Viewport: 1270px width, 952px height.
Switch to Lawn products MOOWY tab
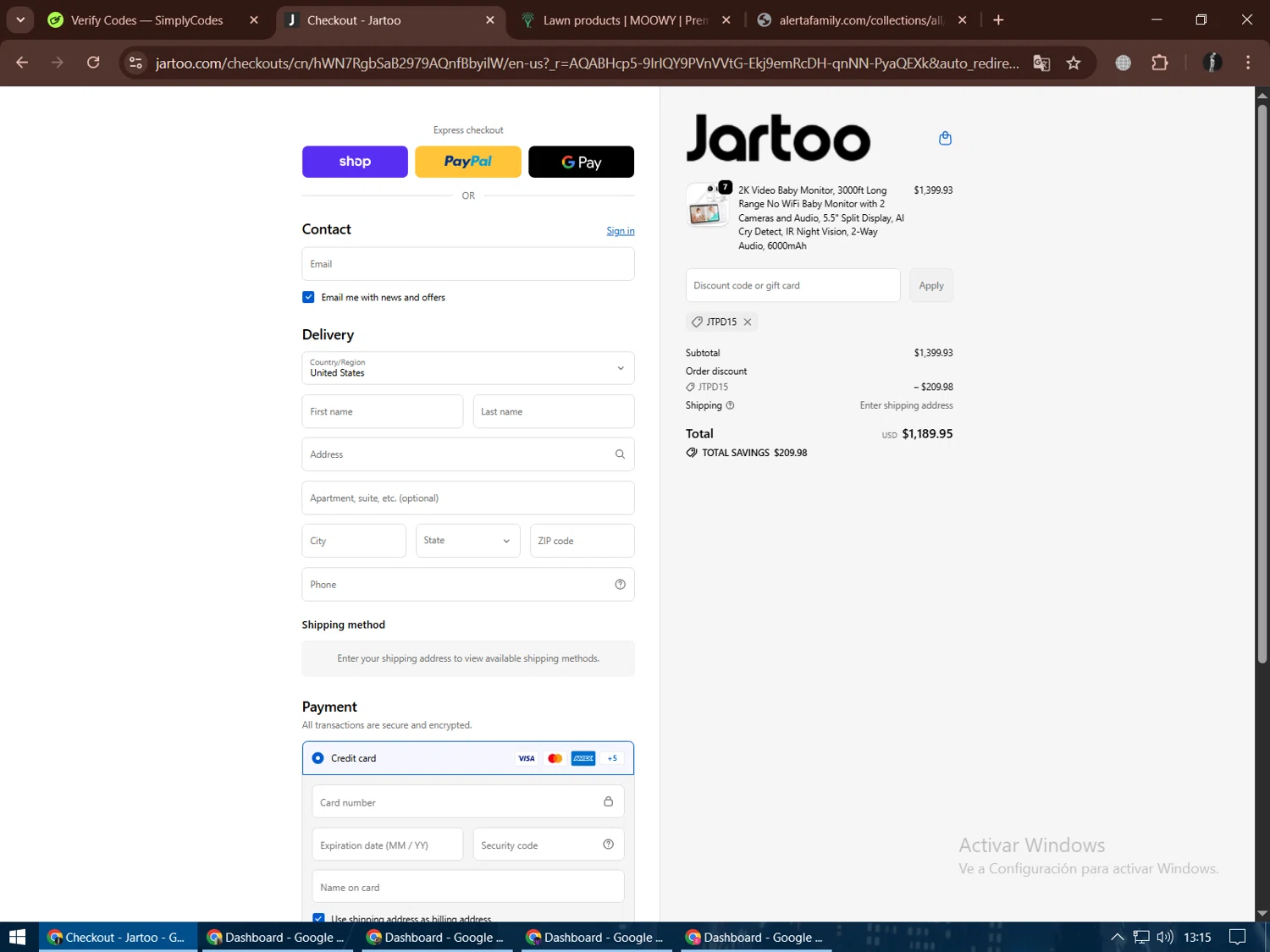(x=625, y=20)
